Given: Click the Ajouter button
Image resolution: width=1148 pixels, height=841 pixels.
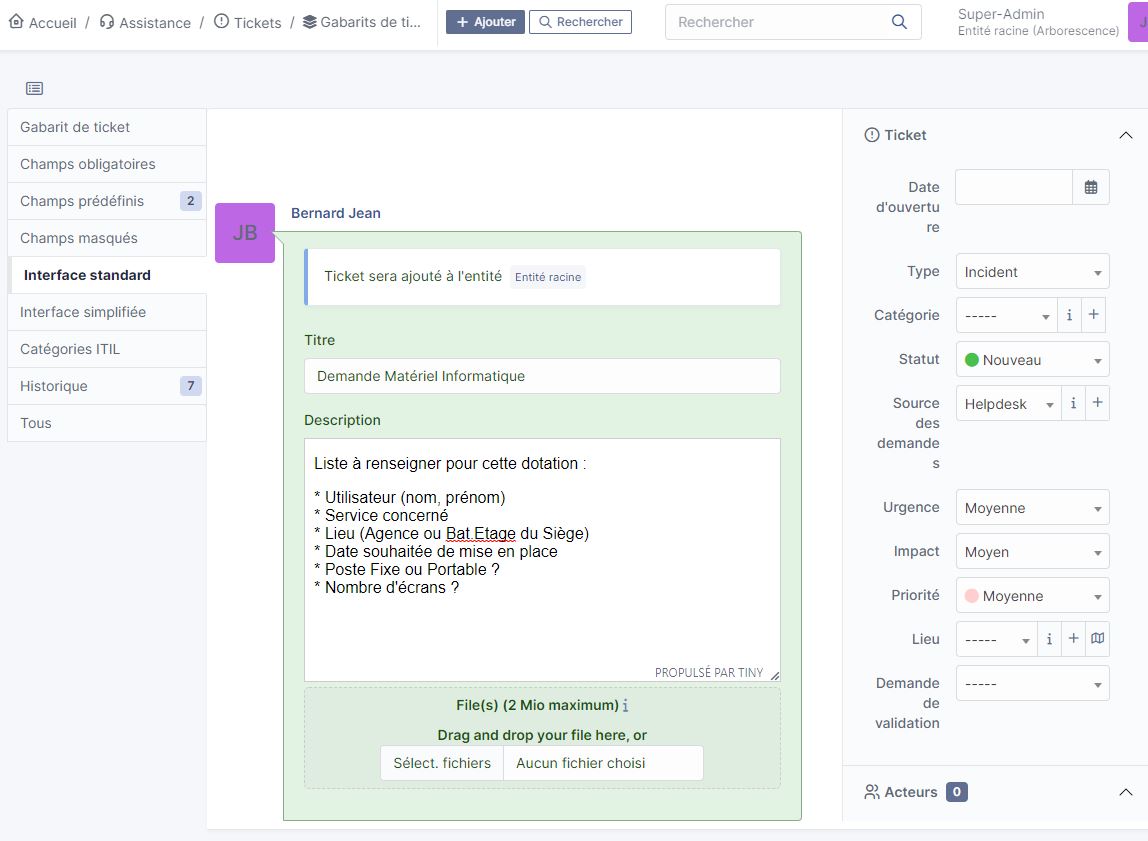Looking at the screenshot, I should (x=485, y=21).
